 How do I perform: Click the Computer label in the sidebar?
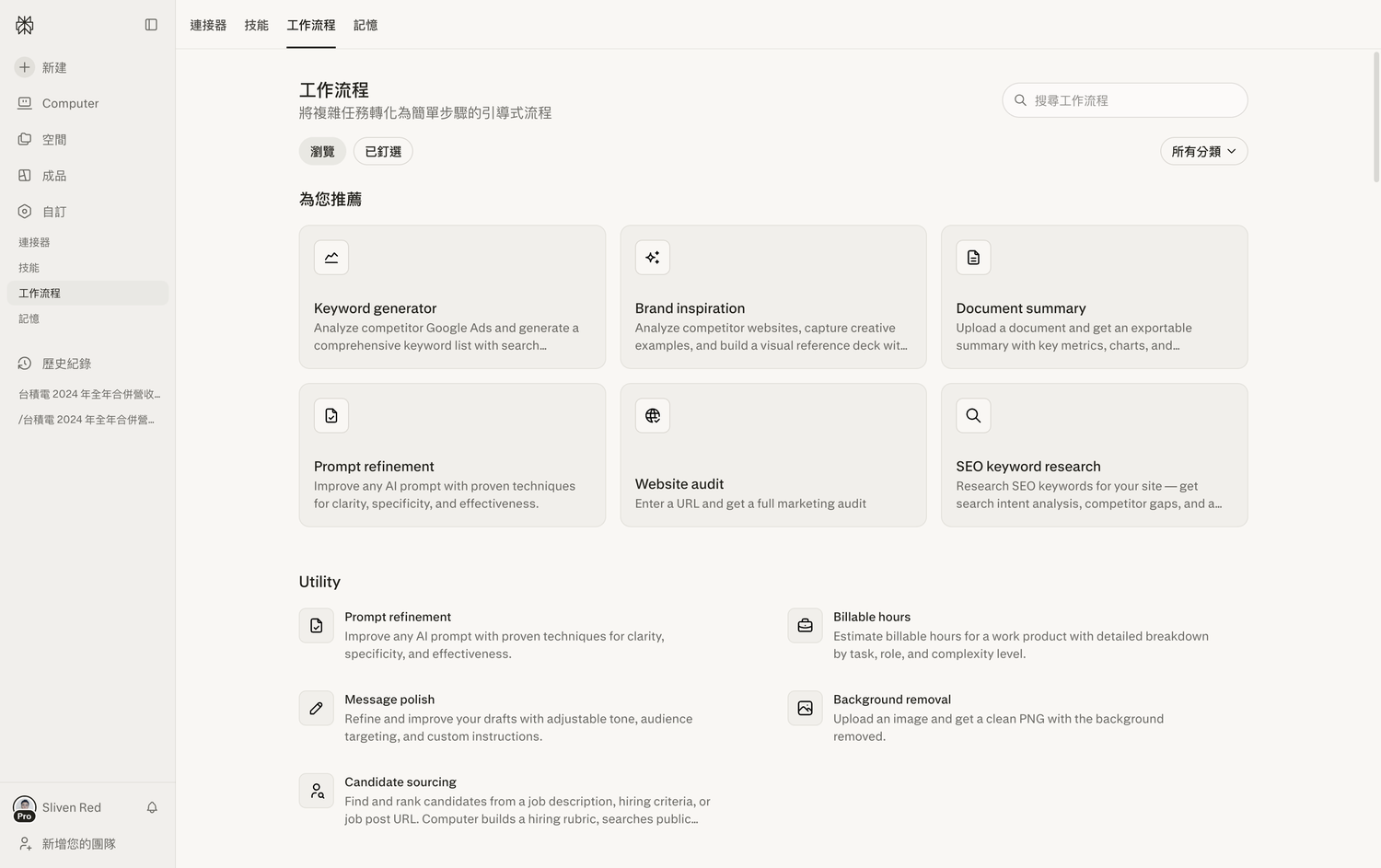click(x=70, y=103)
